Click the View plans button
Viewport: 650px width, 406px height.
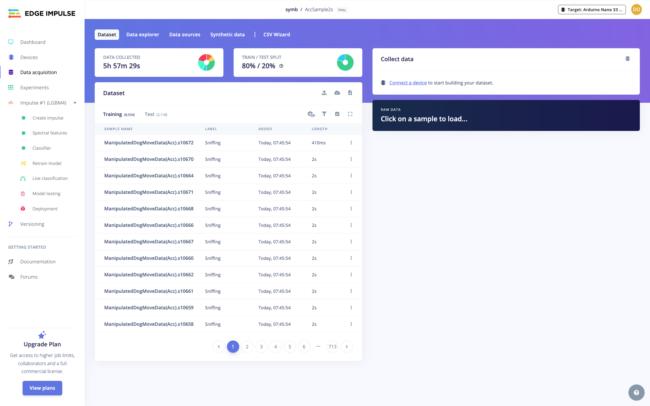point(42,388)
